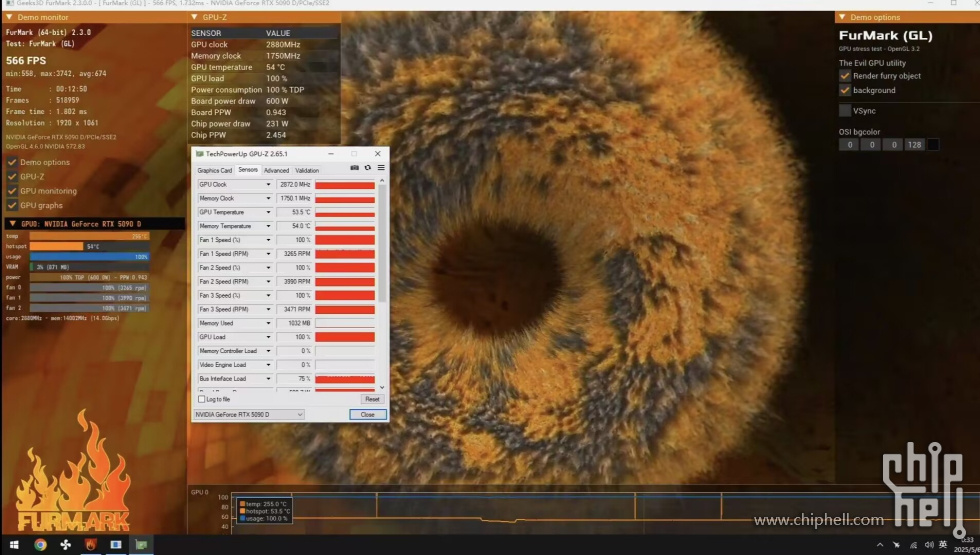Click the GPU usage blue bar
Screen dimensions: 980x555
tap(89, 256)
